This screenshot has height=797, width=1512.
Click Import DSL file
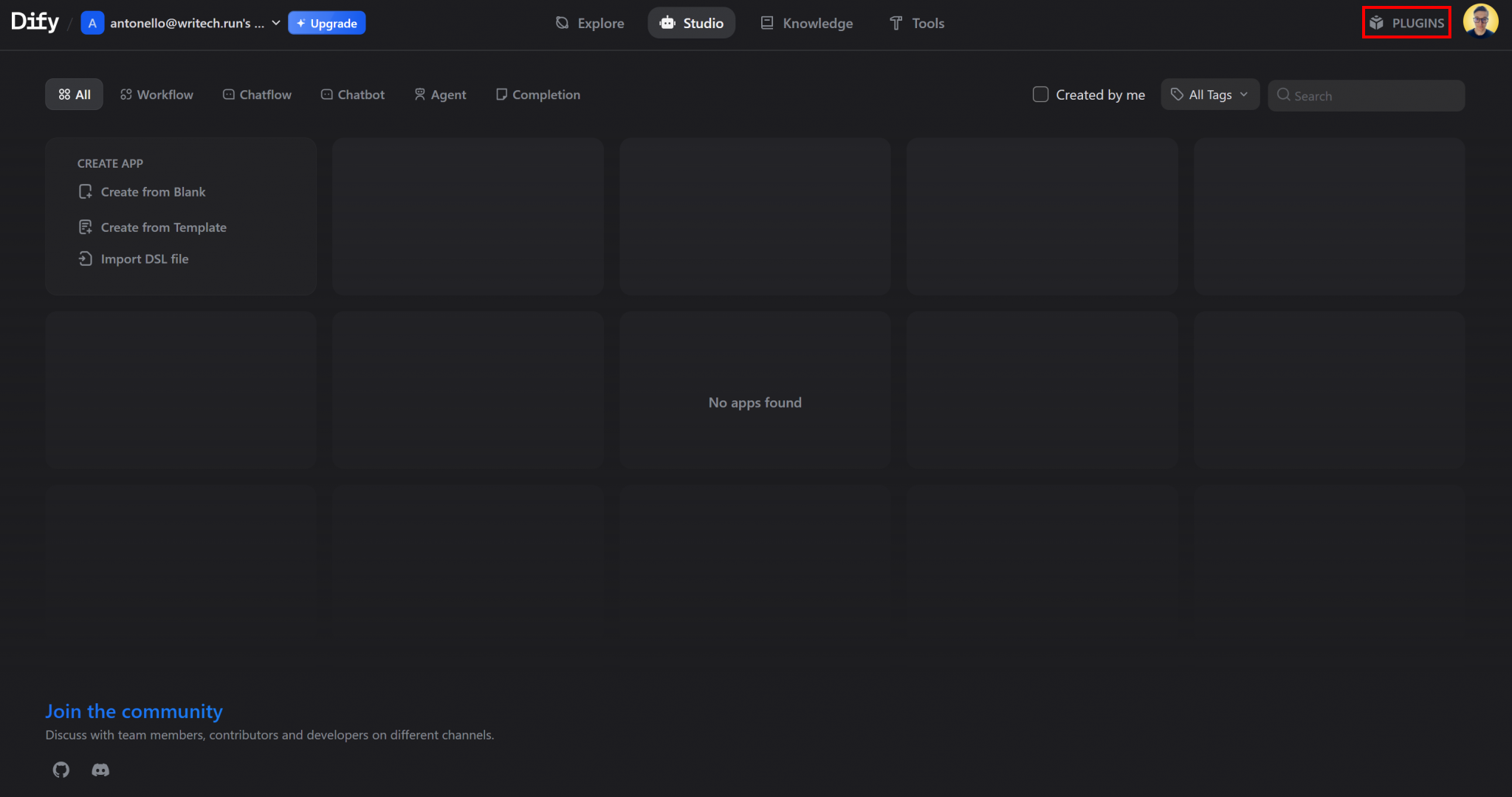(145, 259)
